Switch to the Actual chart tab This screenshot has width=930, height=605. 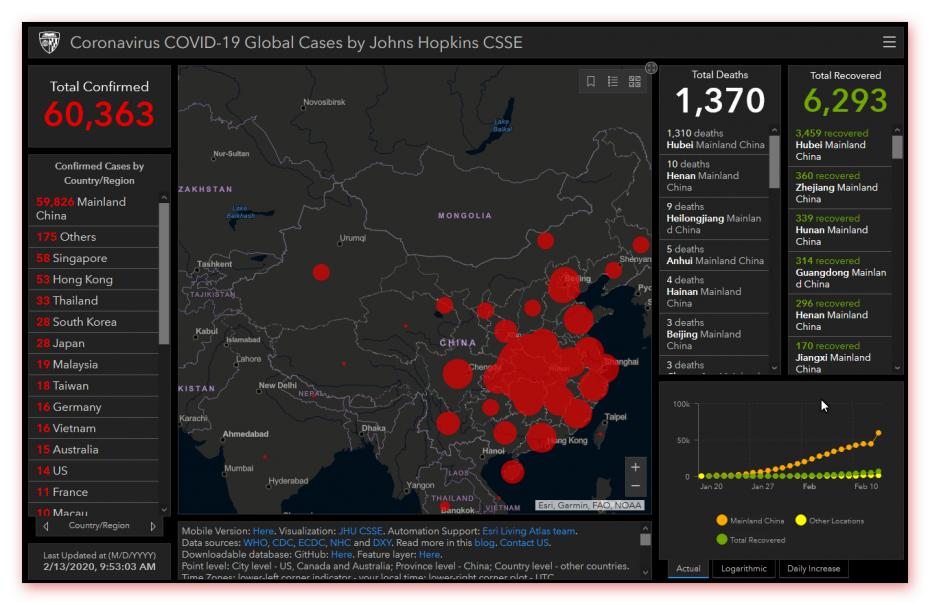pyautogui.click(x=688, y=568)
